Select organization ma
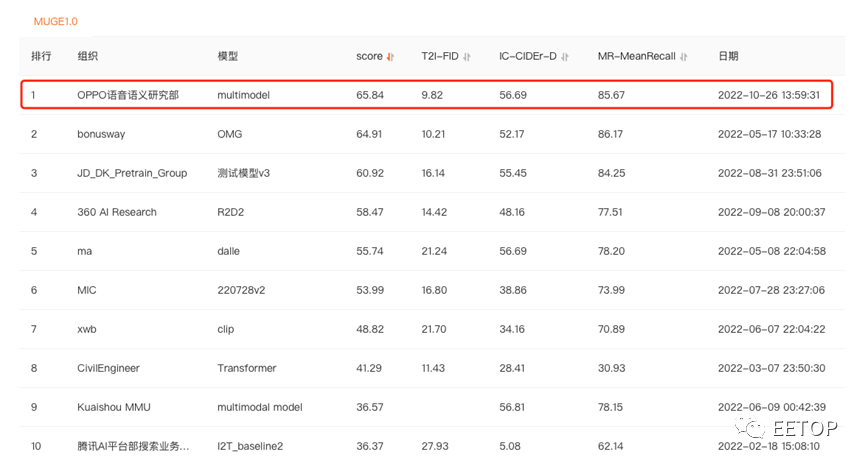This screenshot has width=865, height=463. coord(84,251)
